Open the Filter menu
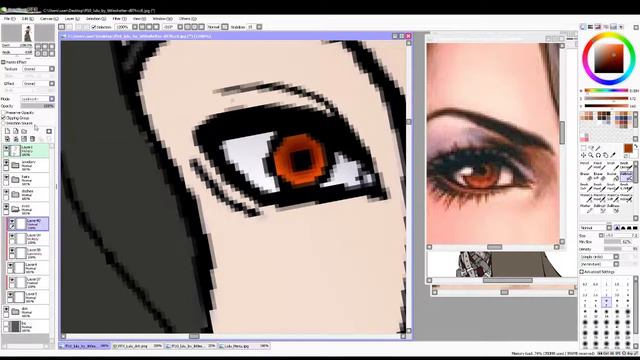The image size is (640, 360). pos(119,19)
